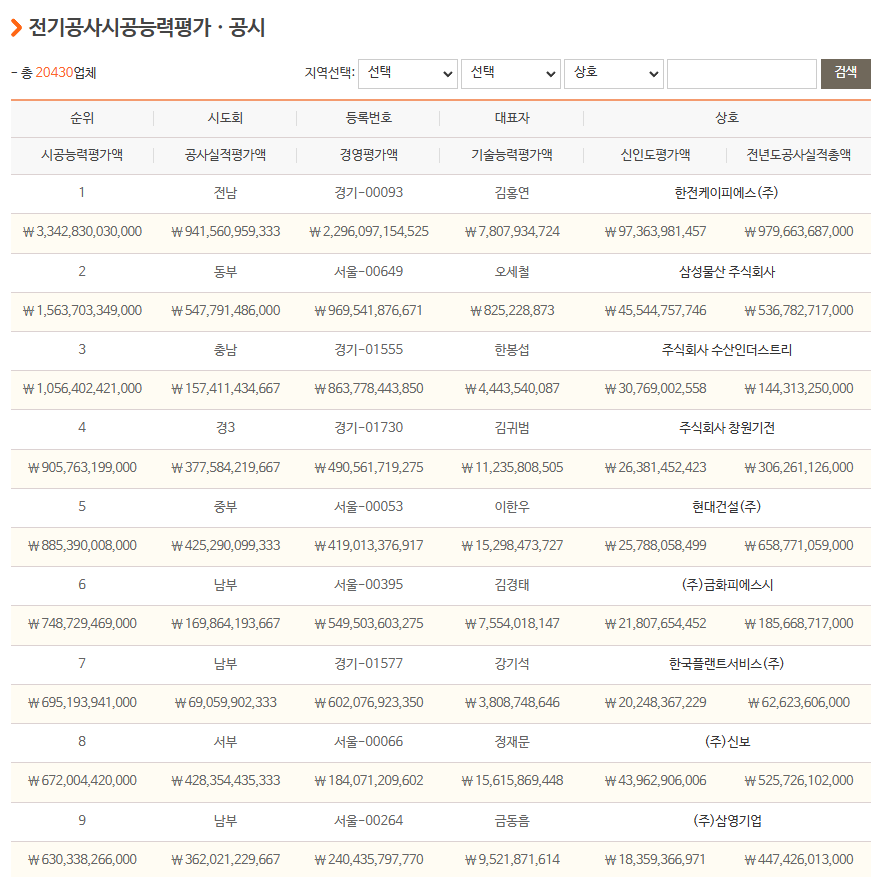Click the 시도회 column header

click(225, 118)
